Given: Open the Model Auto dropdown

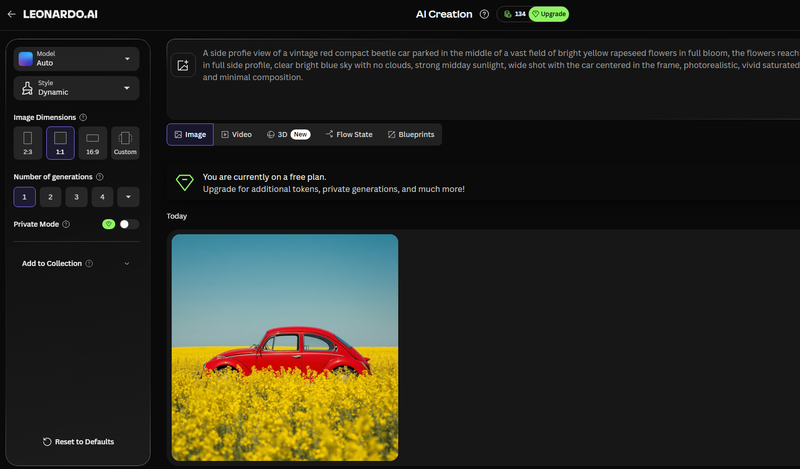Looking at the screenshot, I should [77, 59].
